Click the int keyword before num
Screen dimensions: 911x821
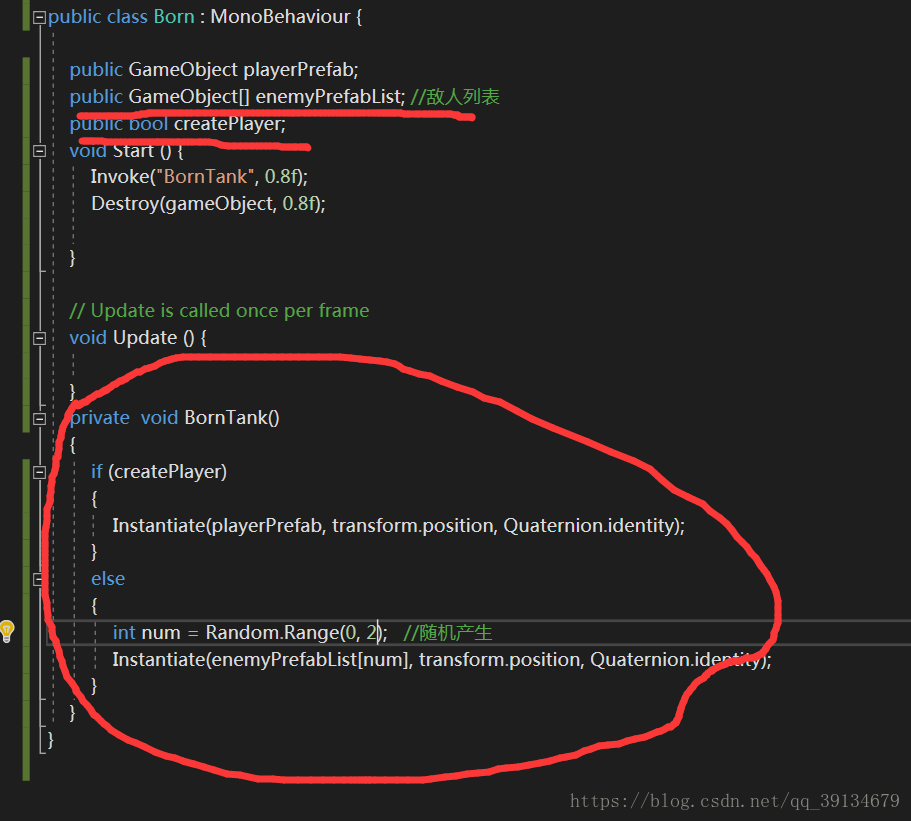(x=124, y=632)
